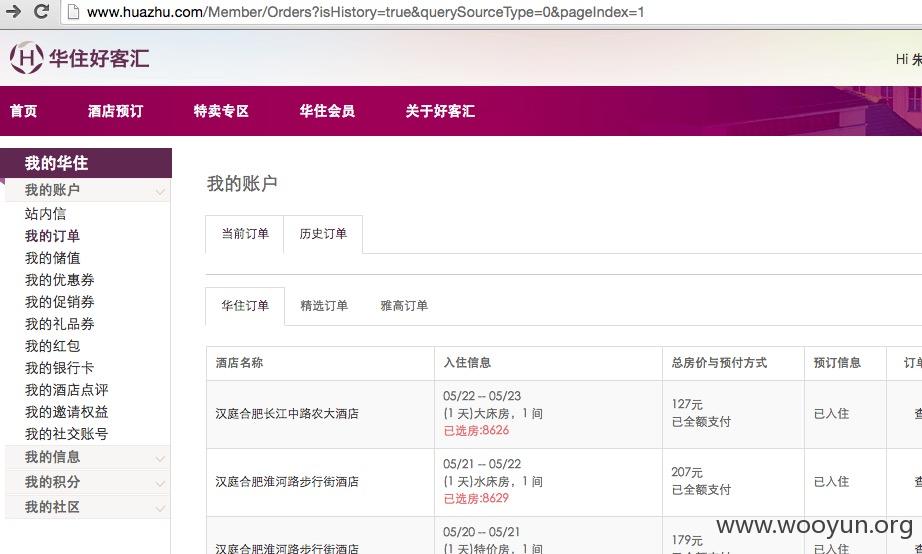Select the 雅高订单 tab
Screen dimensions: 922x554
point(404,306)
